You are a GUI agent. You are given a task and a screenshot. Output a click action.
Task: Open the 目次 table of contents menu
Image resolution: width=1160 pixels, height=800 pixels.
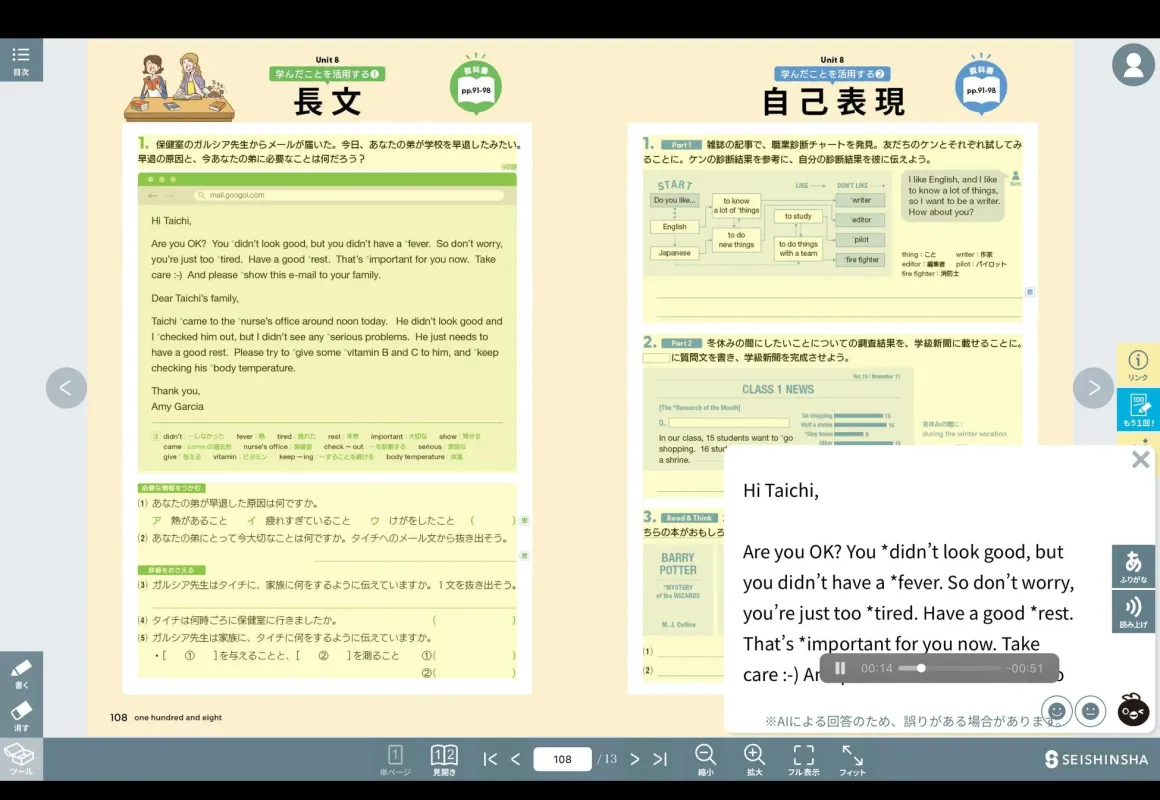[x=21, y=57]
